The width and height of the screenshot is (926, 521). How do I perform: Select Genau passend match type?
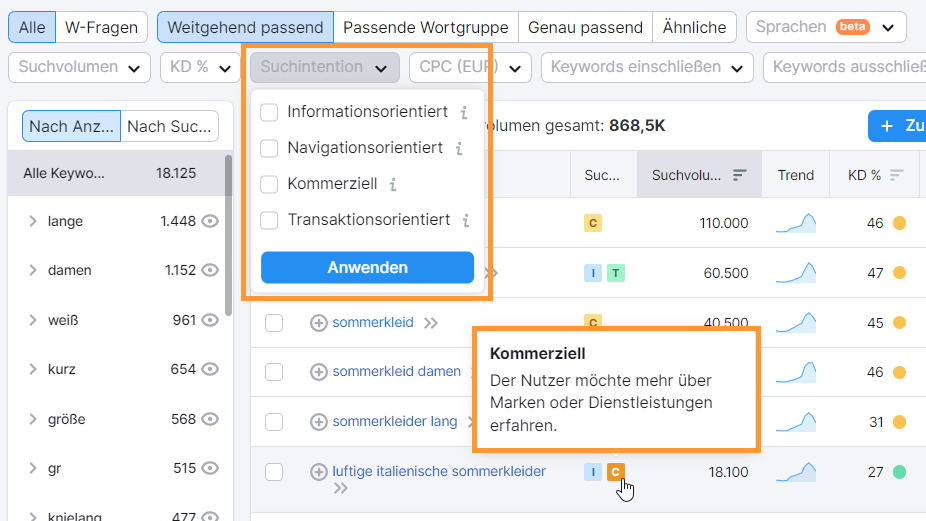[585, 27]
